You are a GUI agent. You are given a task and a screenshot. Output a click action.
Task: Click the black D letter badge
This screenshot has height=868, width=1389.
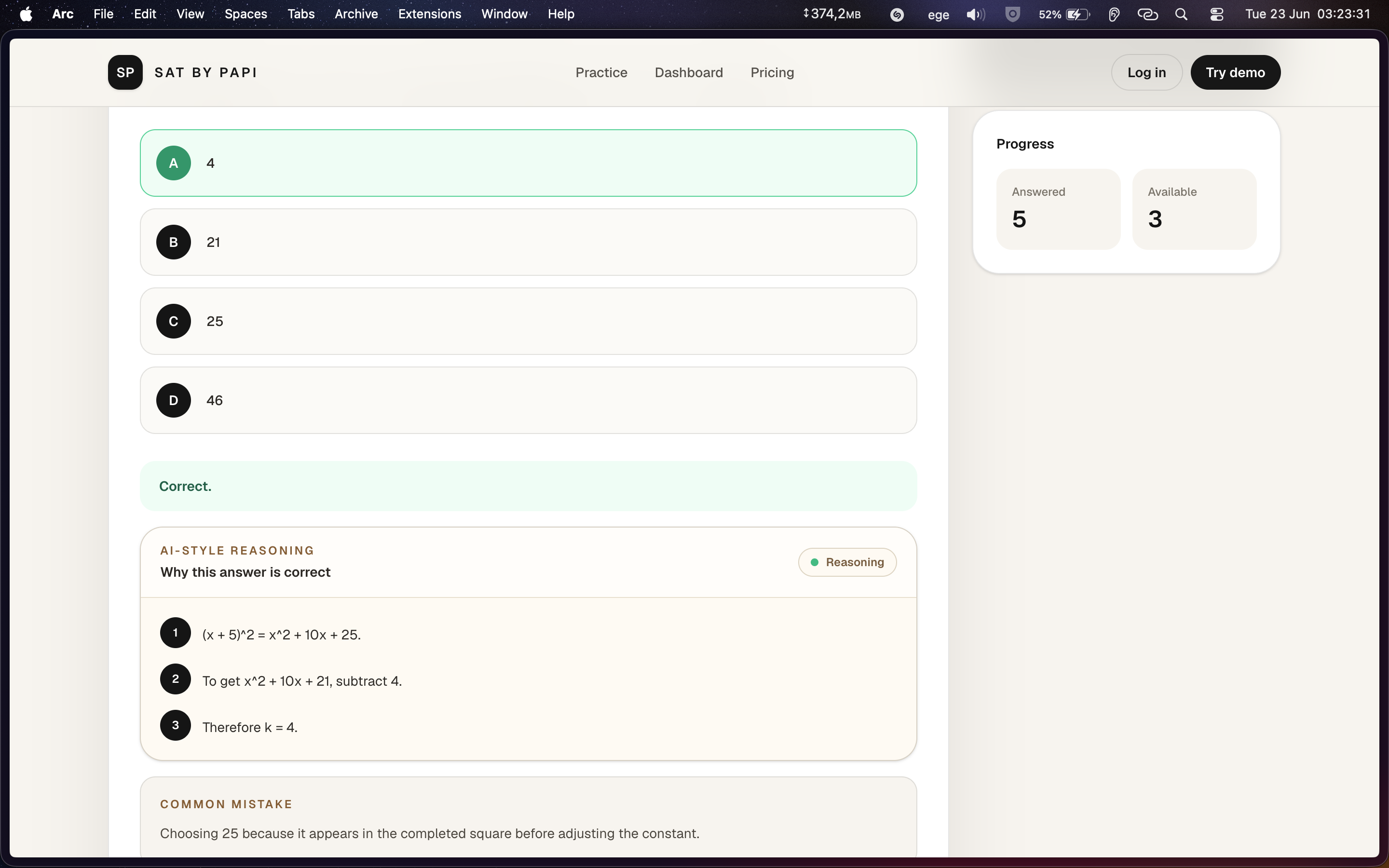point(173,400)
